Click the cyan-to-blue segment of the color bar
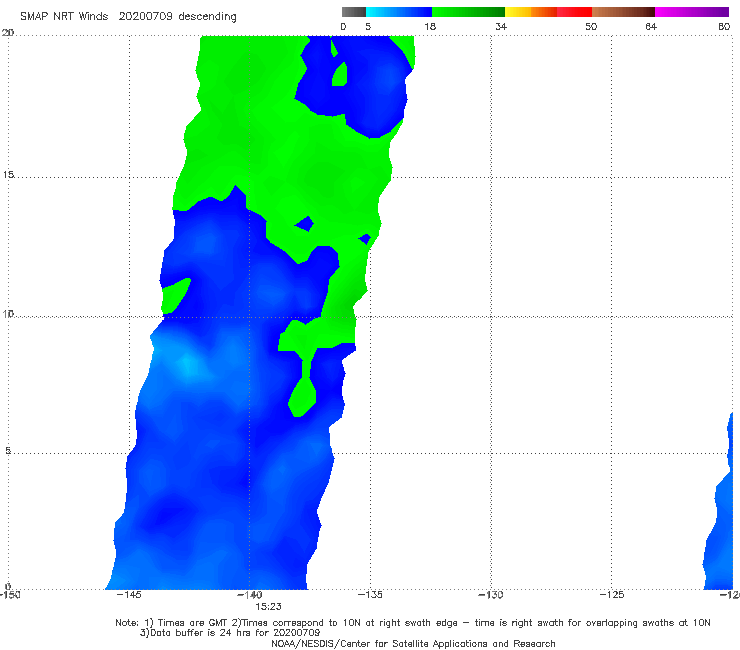740x650 pixels. pos(399,12)
